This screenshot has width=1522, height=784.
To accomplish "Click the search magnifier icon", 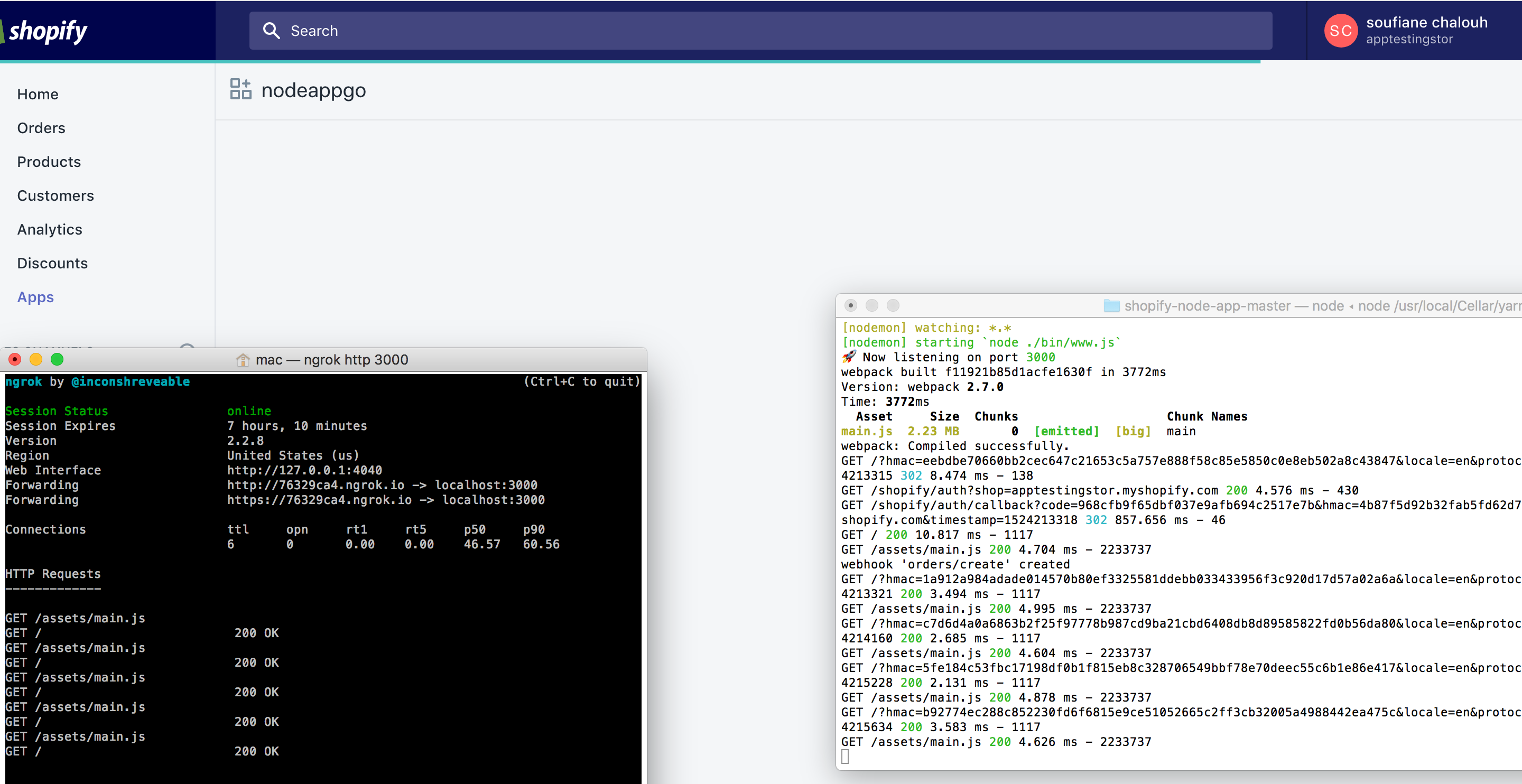I will pos(271,31).
